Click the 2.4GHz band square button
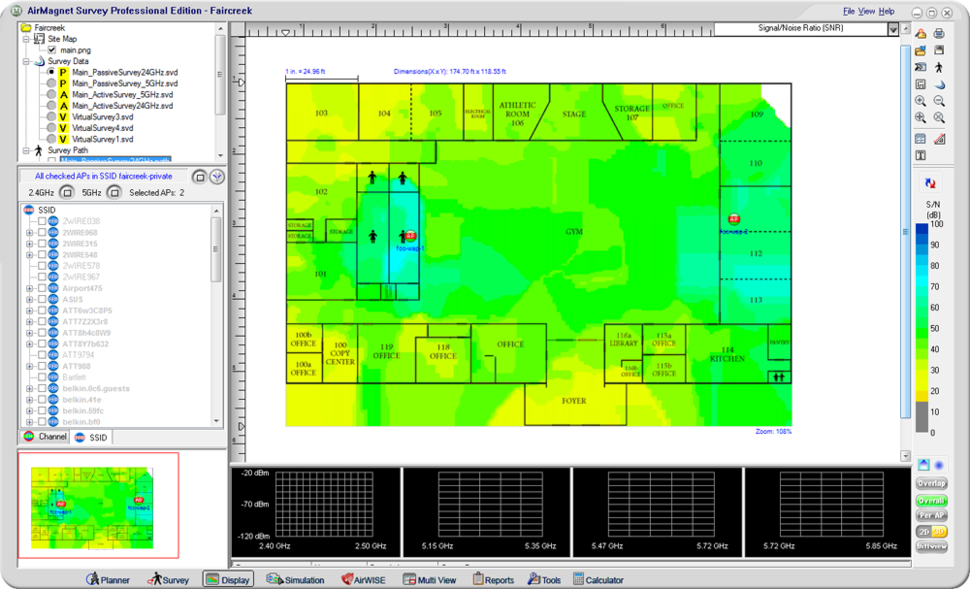 [67, 192]
